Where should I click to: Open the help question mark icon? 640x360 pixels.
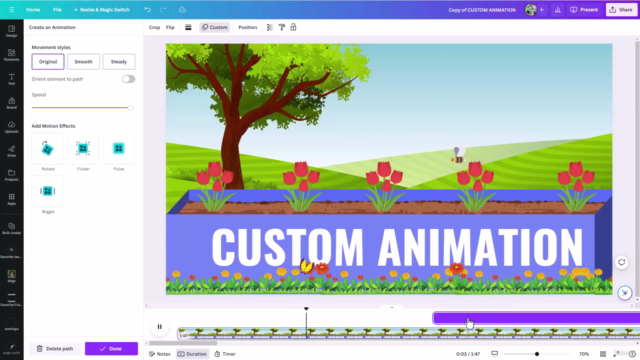tap(632, 354)
